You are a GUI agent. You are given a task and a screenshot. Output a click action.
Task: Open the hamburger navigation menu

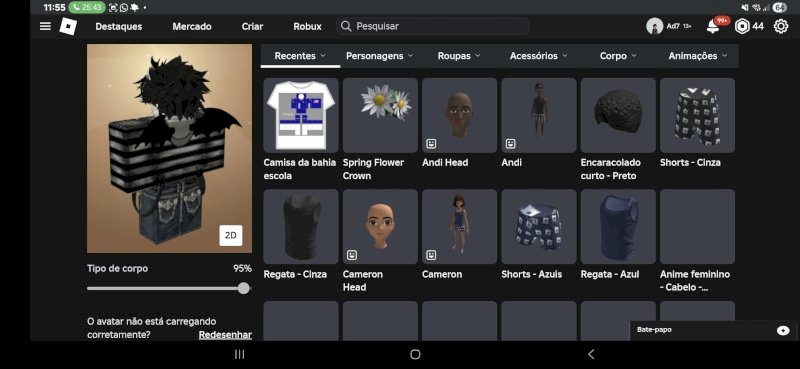pyautogui.click(x=45, y=26)
